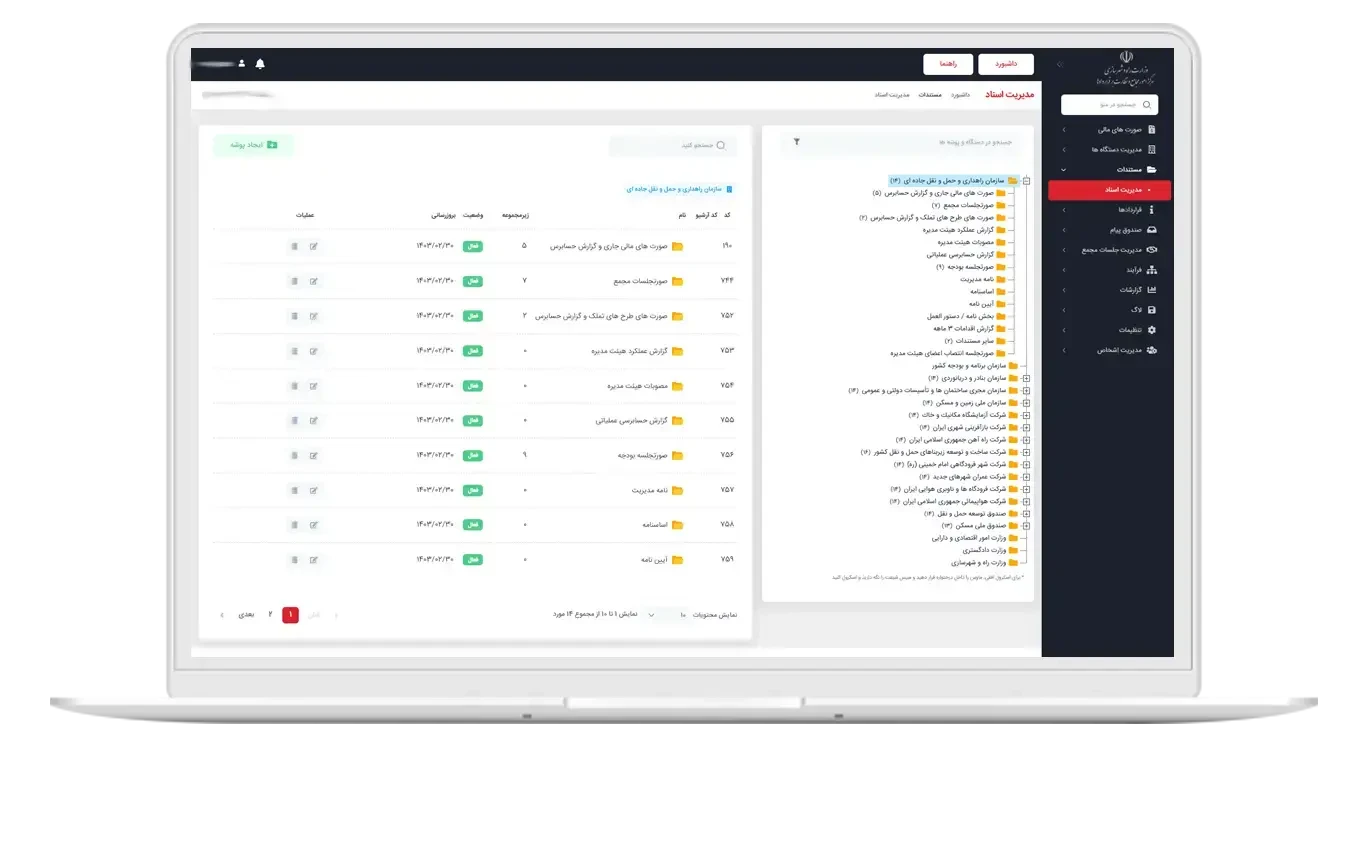This screenshot has height=850, width=1366.
Task: Click the جستجو کنید search field above table
Action: click(x=673, y=146)
